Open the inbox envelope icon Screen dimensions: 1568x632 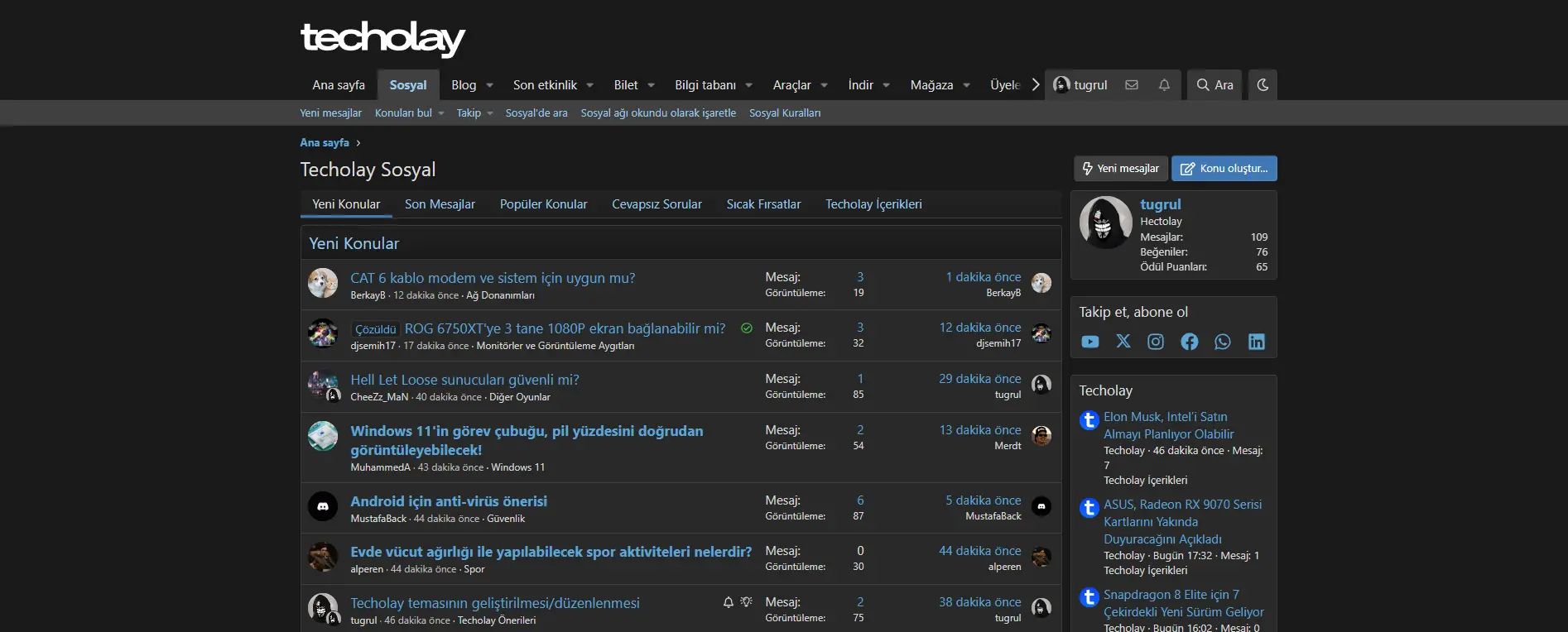click(1132, 85)
